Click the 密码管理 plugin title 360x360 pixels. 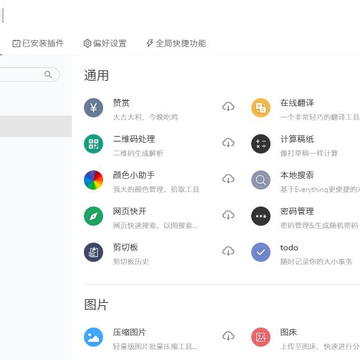(297, 211)
